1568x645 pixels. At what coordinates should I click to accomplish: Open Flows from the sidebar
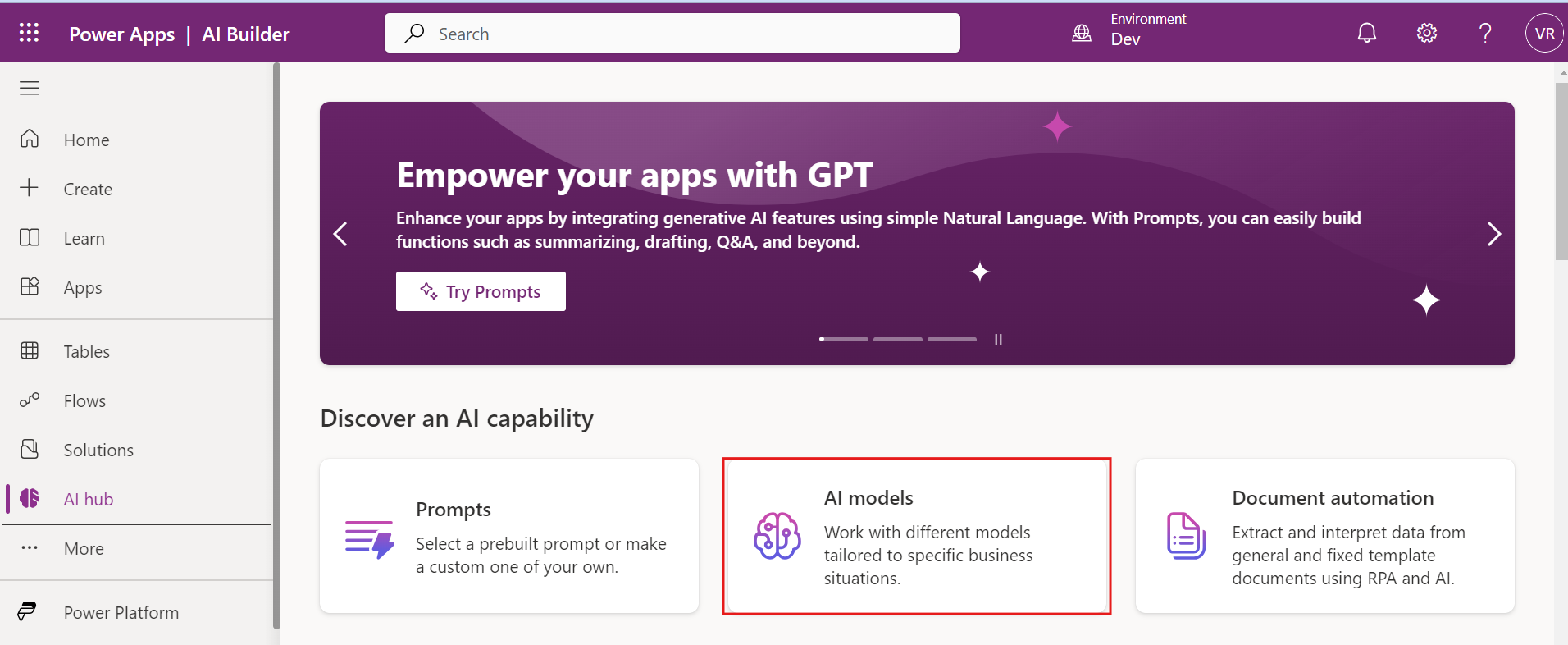(x=84, y=400)
